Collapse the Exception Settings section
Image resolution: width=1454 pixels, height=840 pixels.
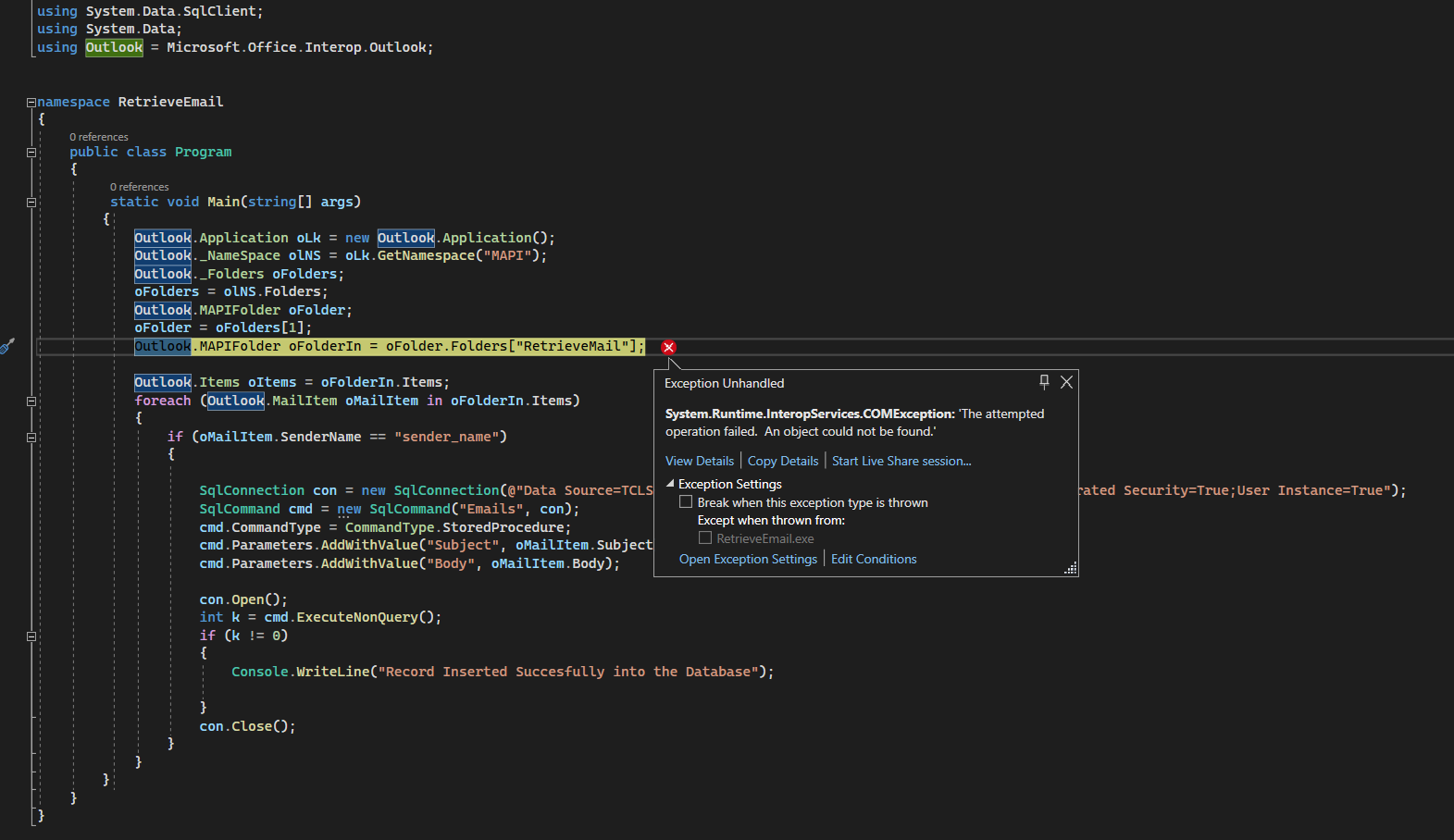(x=670, y=483)
